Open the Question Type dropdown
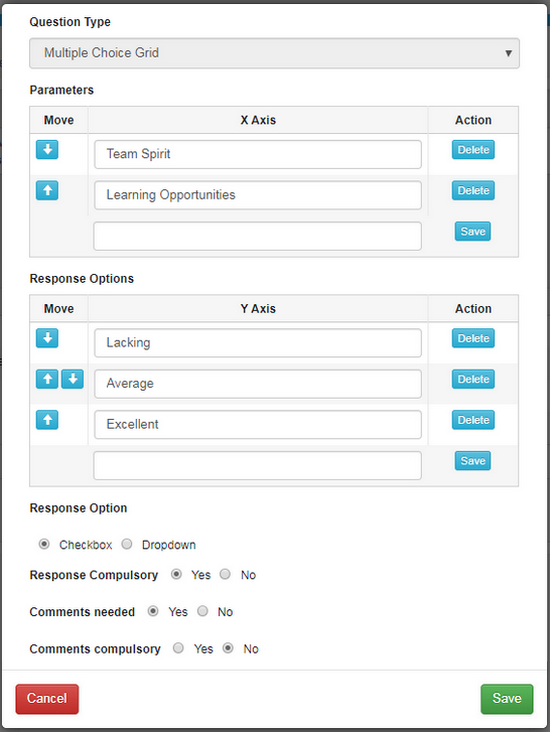This screenshot has width=550, height=732. pos(275,53)
